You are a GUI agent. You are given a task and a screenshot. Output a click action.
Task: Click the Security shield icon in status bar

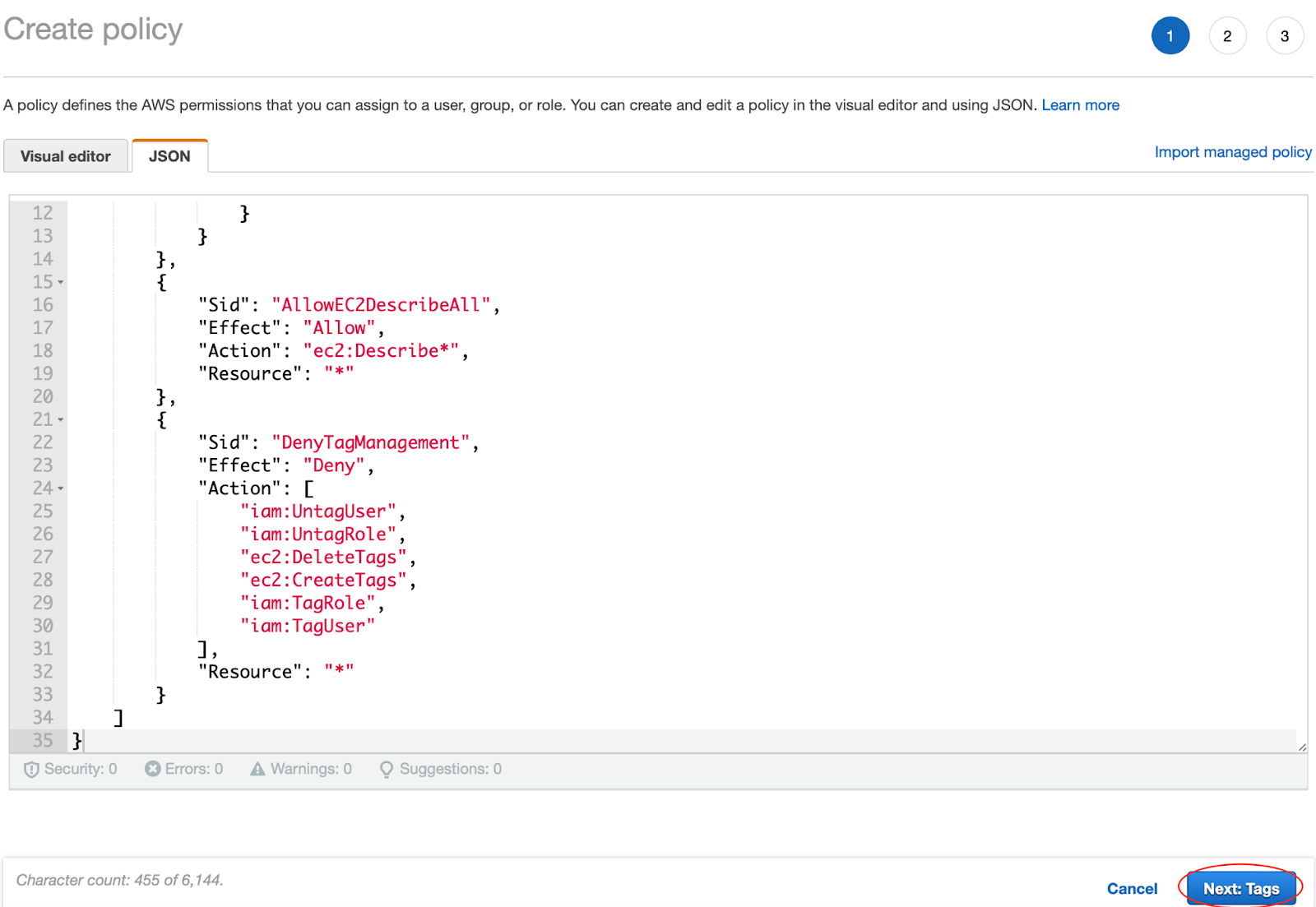click(x=31, y=770)
